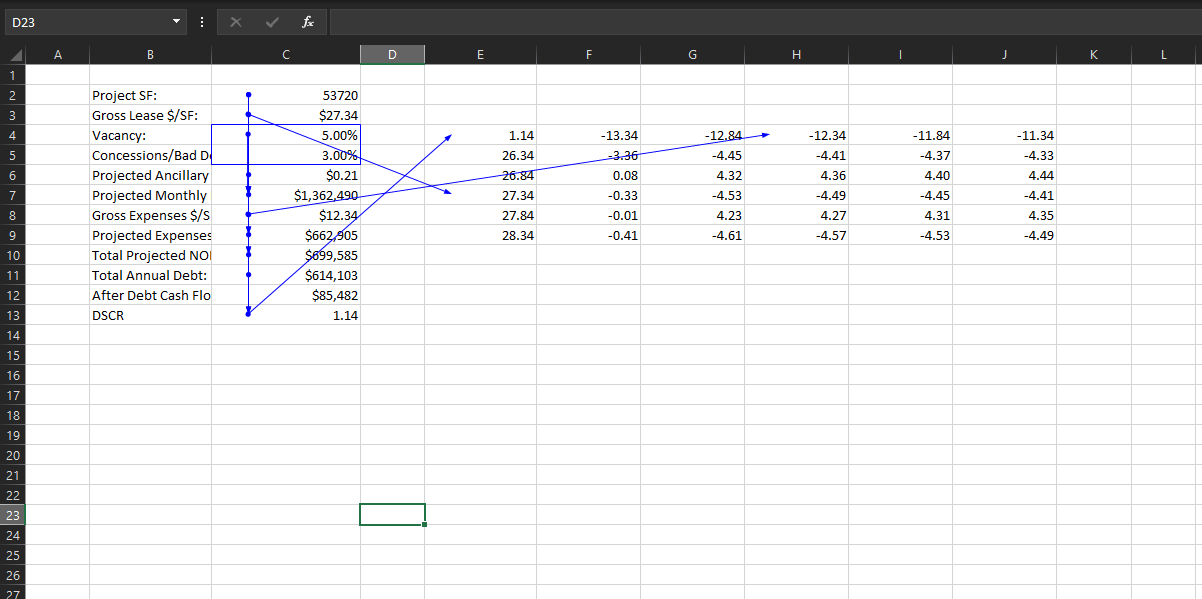Screen dimensions: 1202x599
Task: Click the -4.61 cell
Action: (x=692, y=235)
